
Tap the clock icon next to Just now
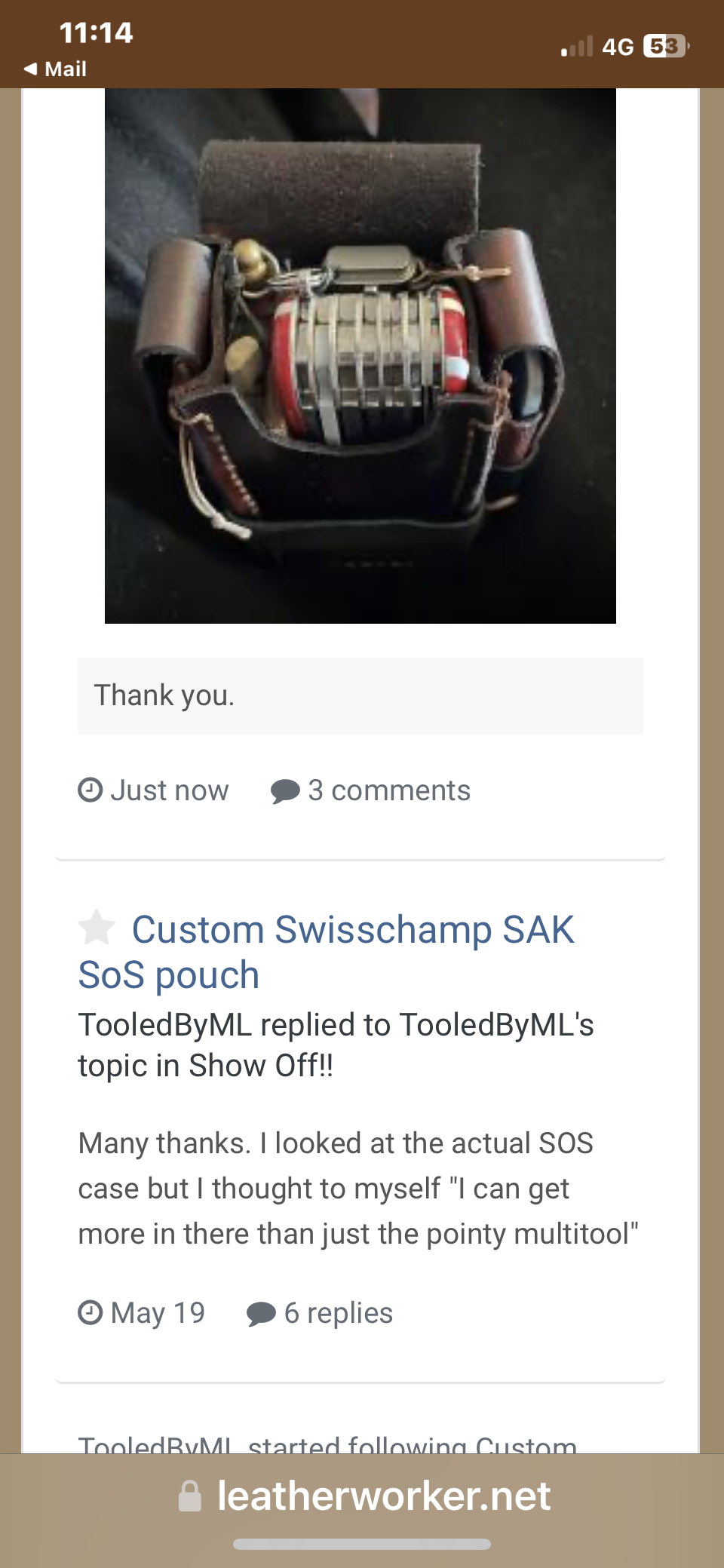click(x=90, y=790)
